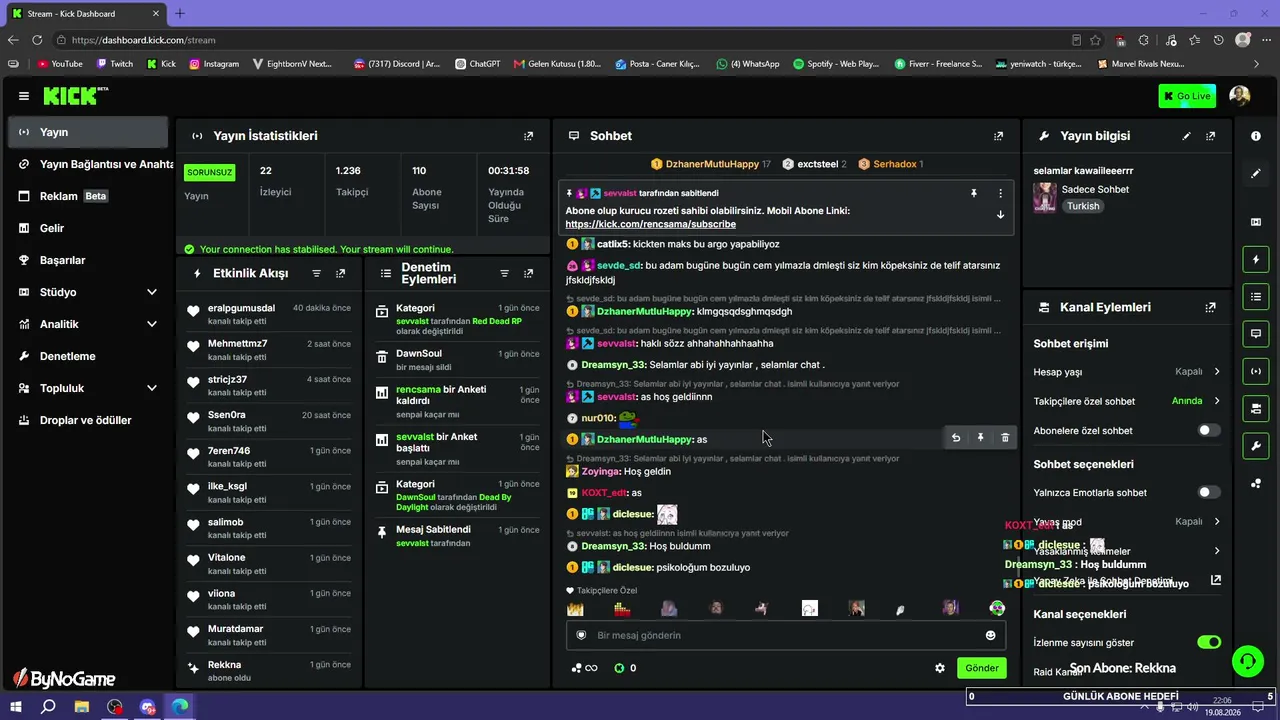Click Dreamsyn_33 username on 'Selamlar abi' message

coord(613,365)
